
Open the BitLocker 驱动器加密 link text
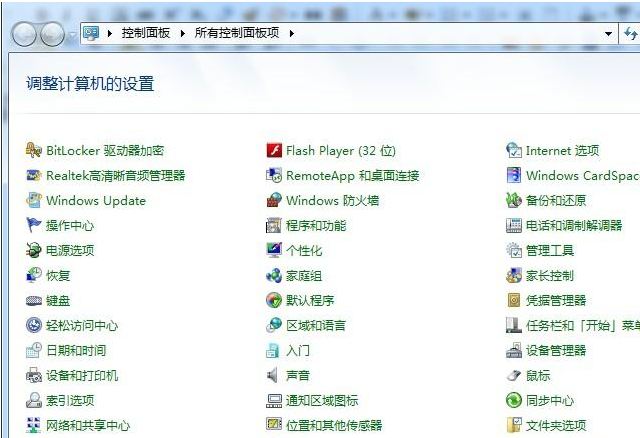click(105, 151)
